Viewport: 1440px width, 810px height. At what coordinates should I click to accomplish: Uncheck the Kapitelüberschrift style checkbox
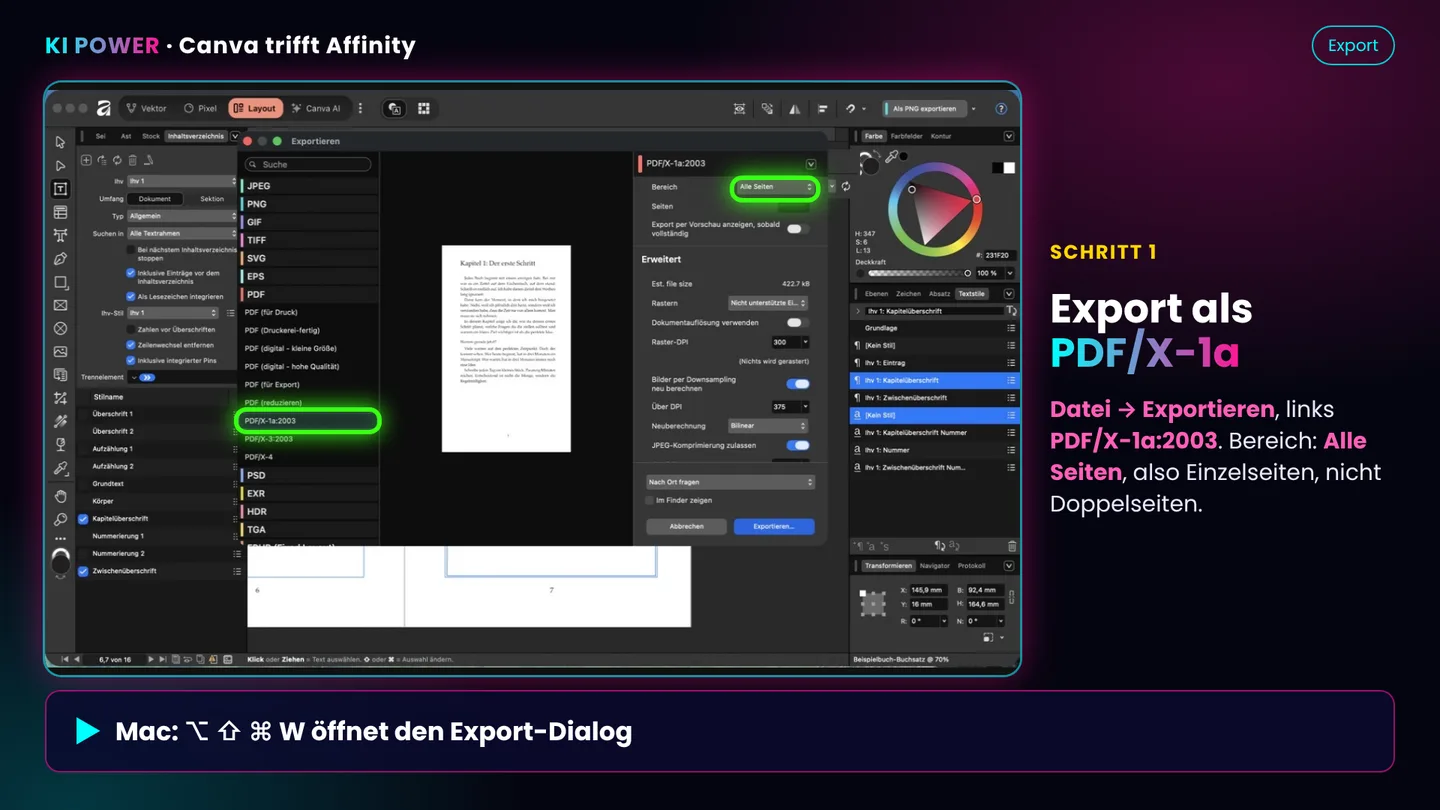click(84, 518)
